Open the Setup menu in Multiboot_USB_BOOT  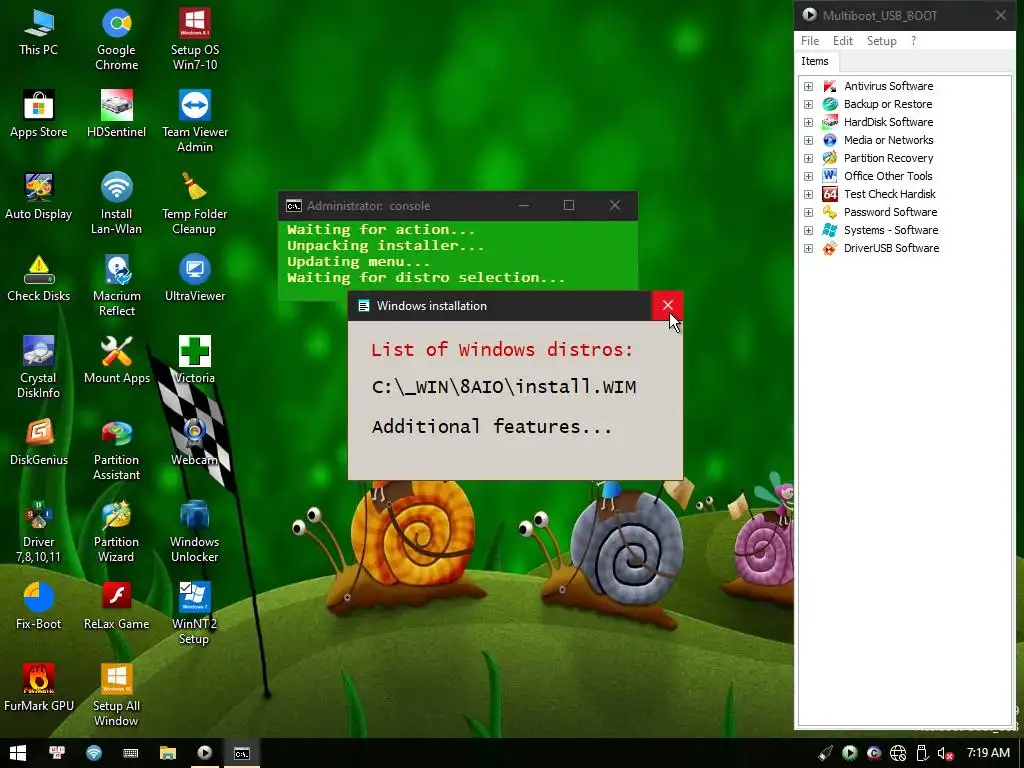(882, 40)
